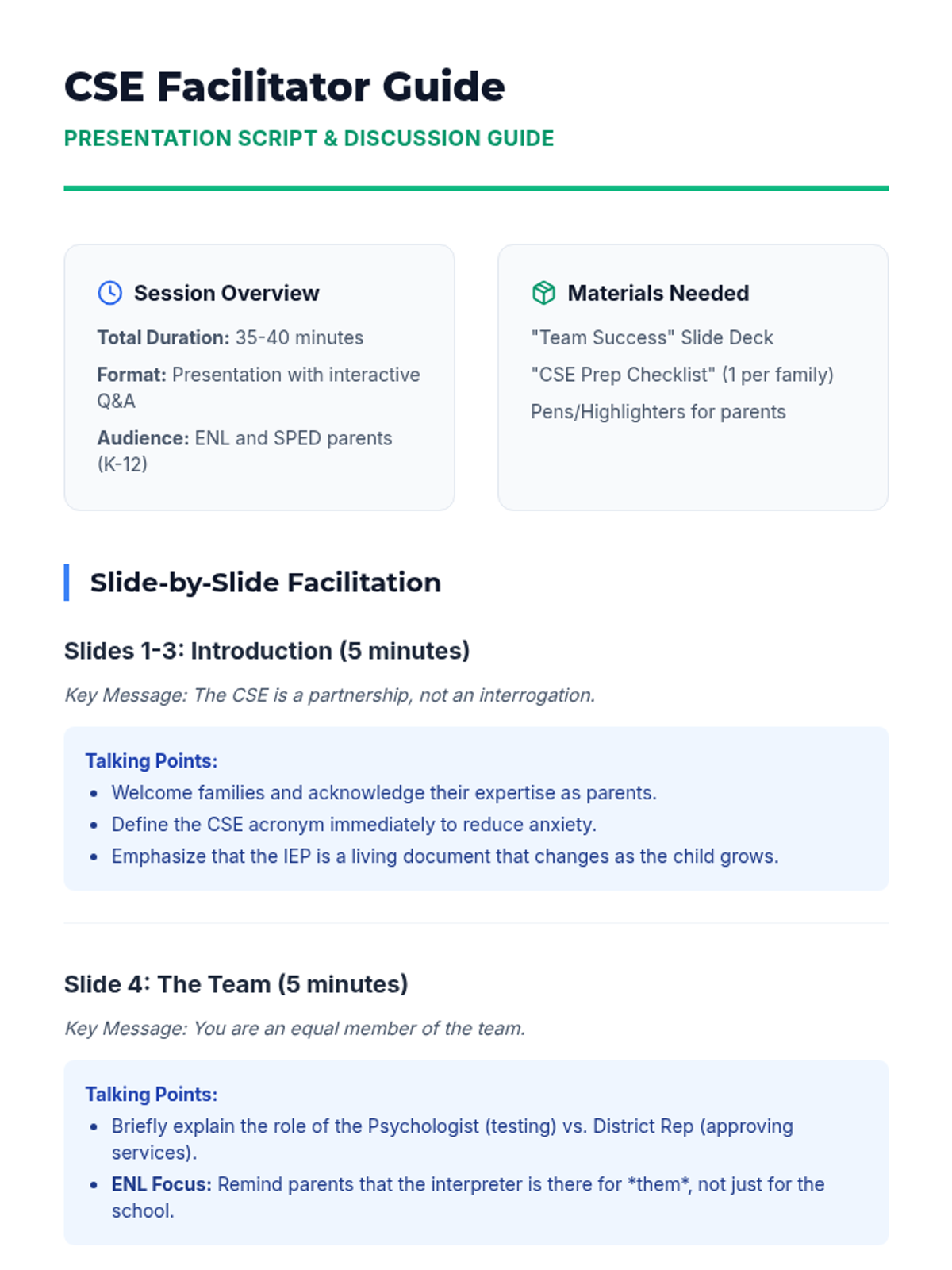
Task: Select the Presentation Script & Discussion Guide subtitle
Action: pos(309,138)
